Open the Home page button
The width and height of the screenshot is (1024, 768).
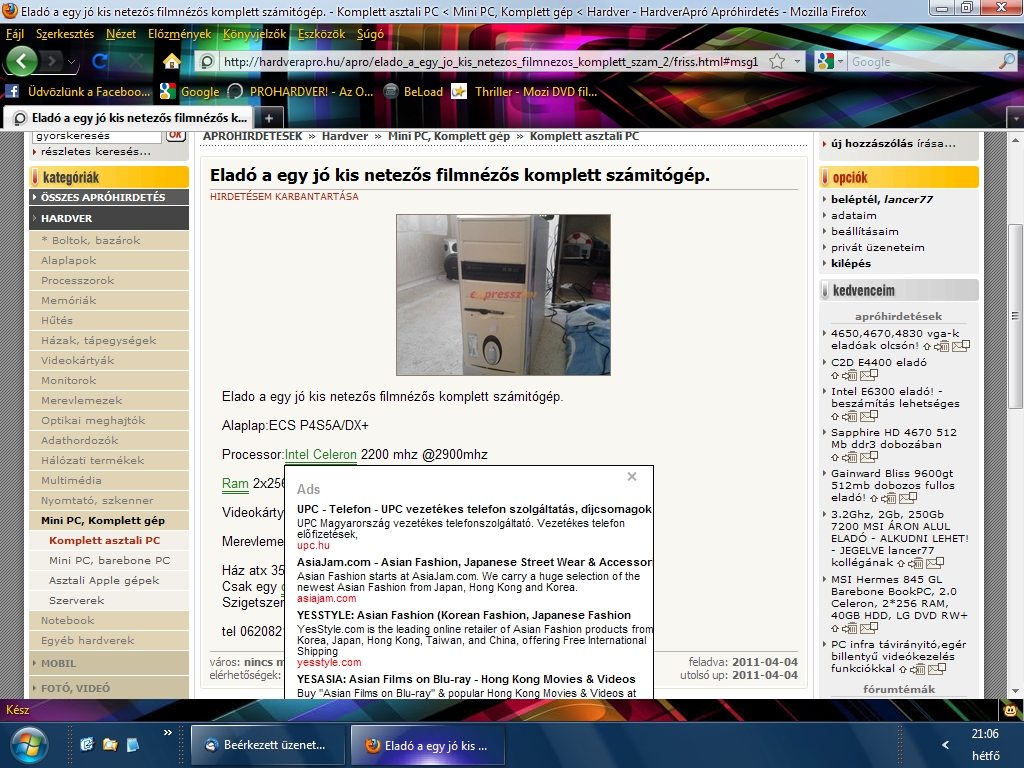pyautogui.click(x=172, y=61)
